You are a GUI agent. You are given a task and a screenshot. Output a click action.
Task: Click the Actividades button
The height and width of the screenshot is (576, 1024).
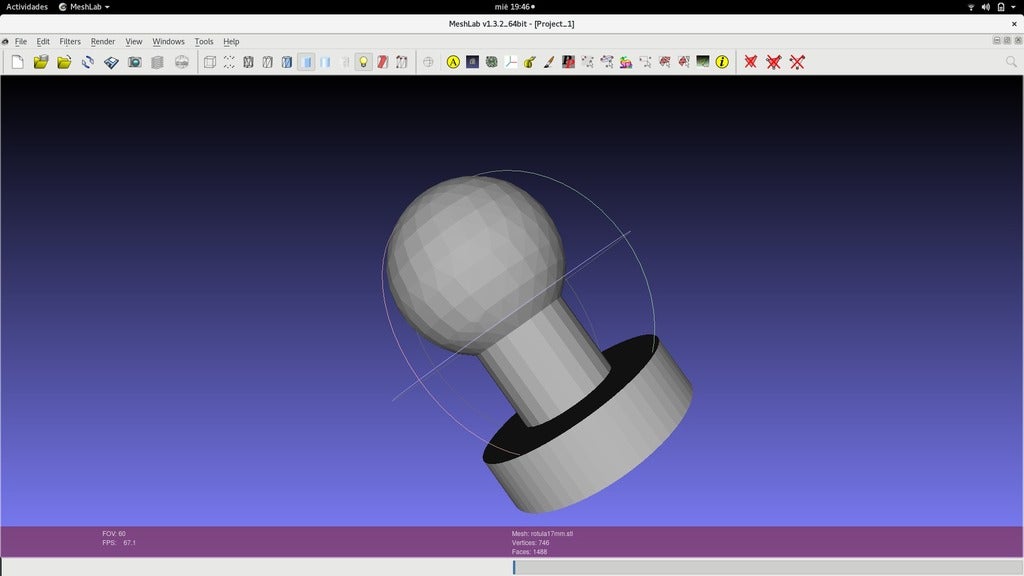pyautogui.click(x=27, y=7)
